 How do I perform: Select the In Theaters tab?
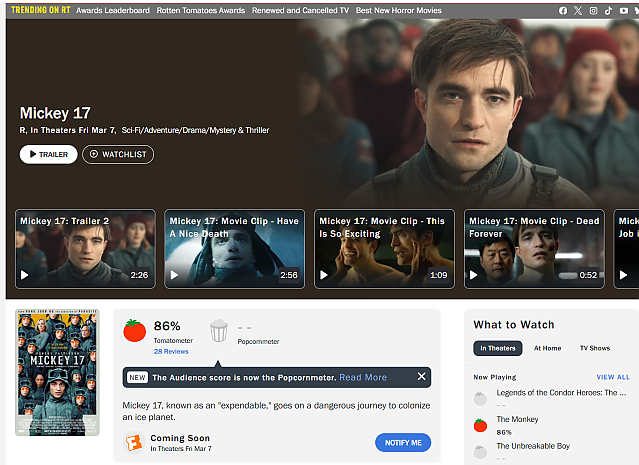(x=498, y=348)
